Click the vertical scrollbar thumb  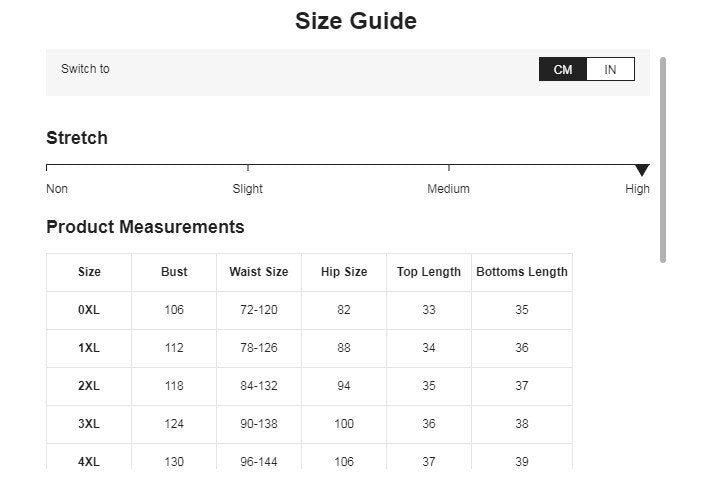(x=663, y=160)
